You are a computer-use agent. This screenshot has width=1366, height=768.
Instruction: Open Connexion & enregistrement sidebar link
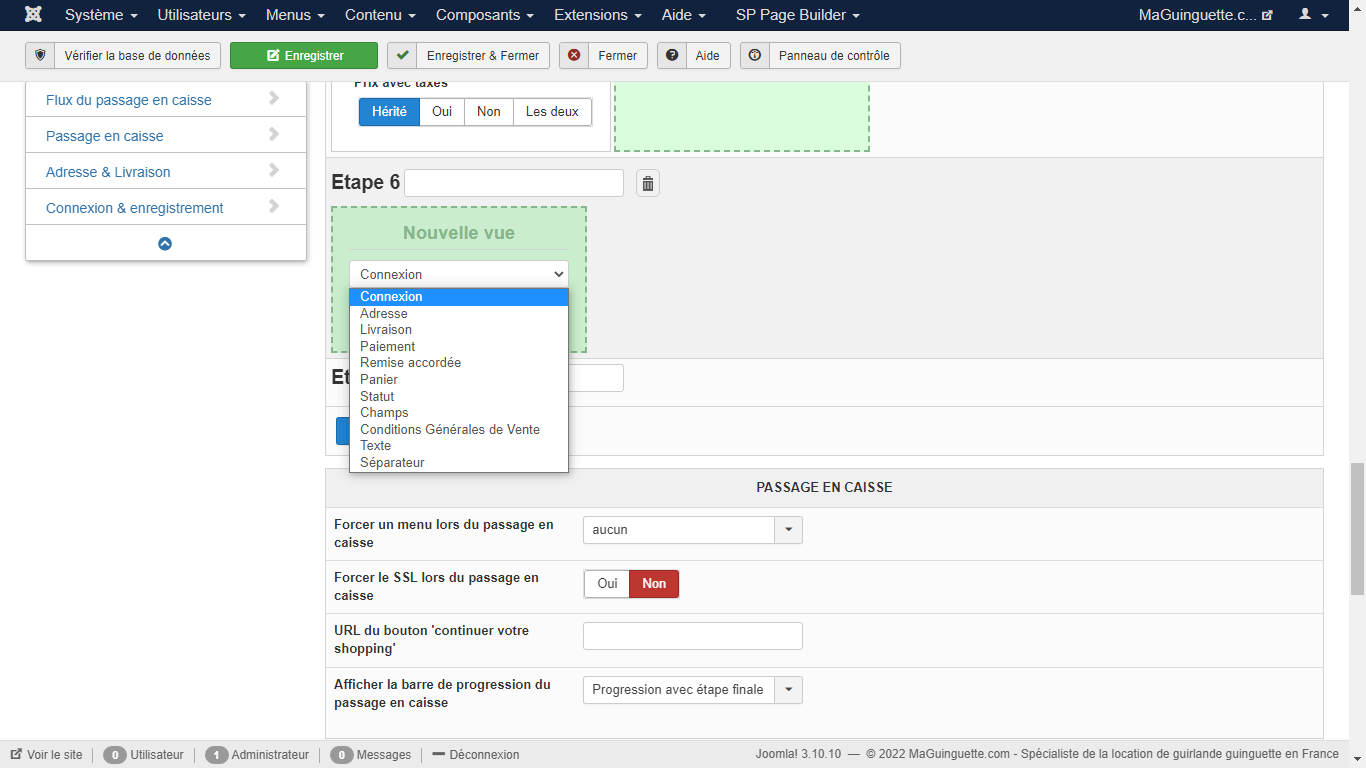[x=135, y=208]
